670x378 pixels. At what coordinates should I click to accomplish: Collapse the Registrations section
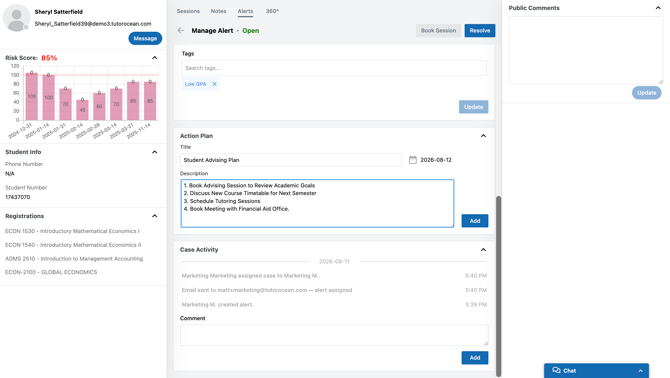point(155,216)
